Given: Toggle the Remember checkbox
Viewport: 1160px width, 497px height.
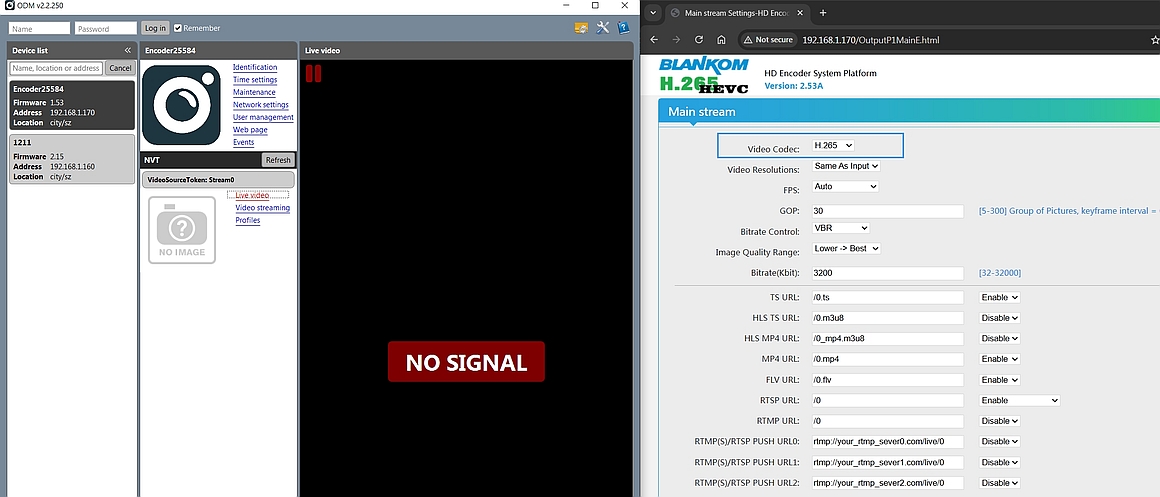Looking at the screenshot, I should pos(178,28).
